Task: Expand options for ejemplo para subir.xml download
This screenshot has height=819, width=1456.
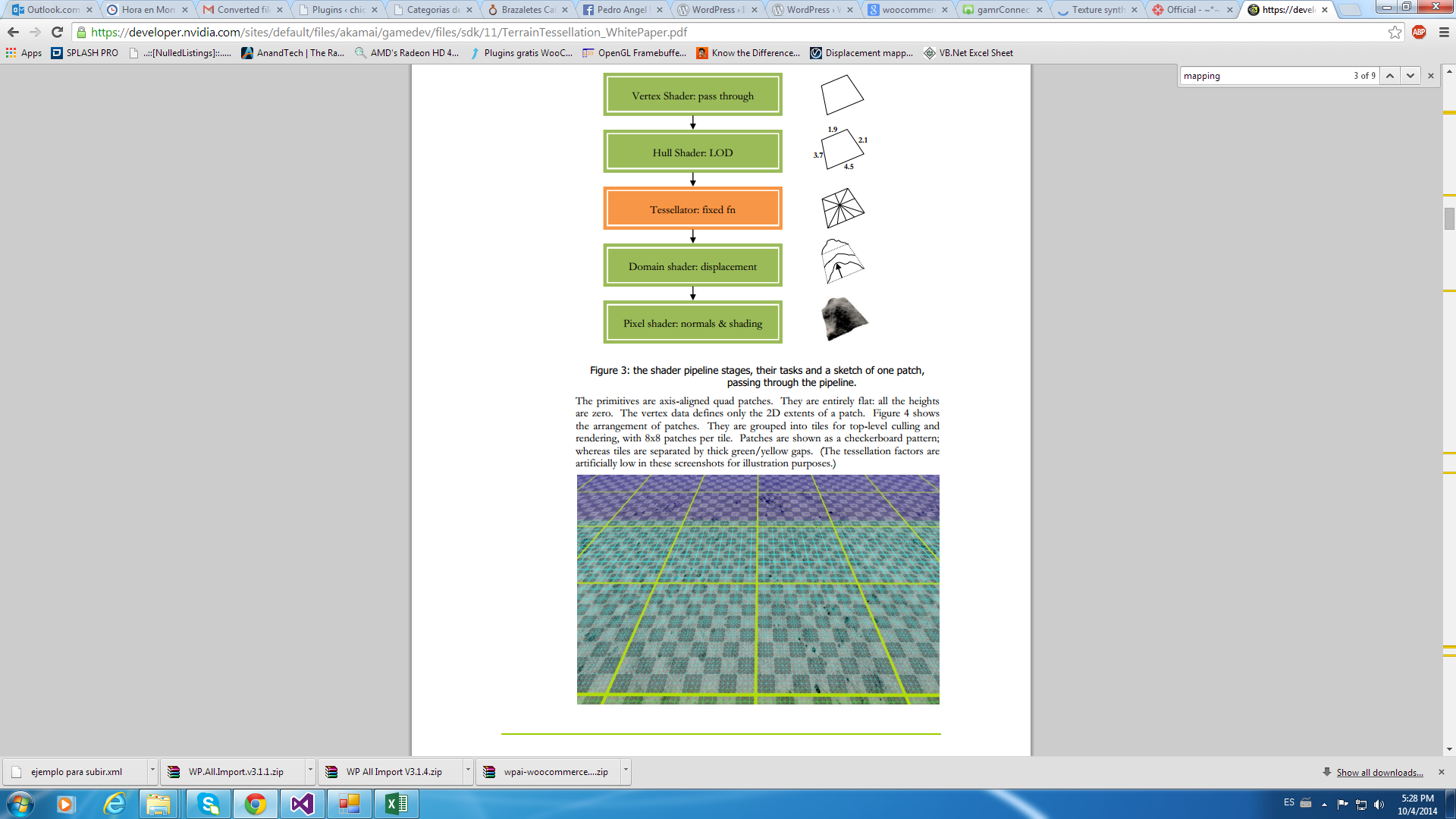Action: [x=152, y=770]
